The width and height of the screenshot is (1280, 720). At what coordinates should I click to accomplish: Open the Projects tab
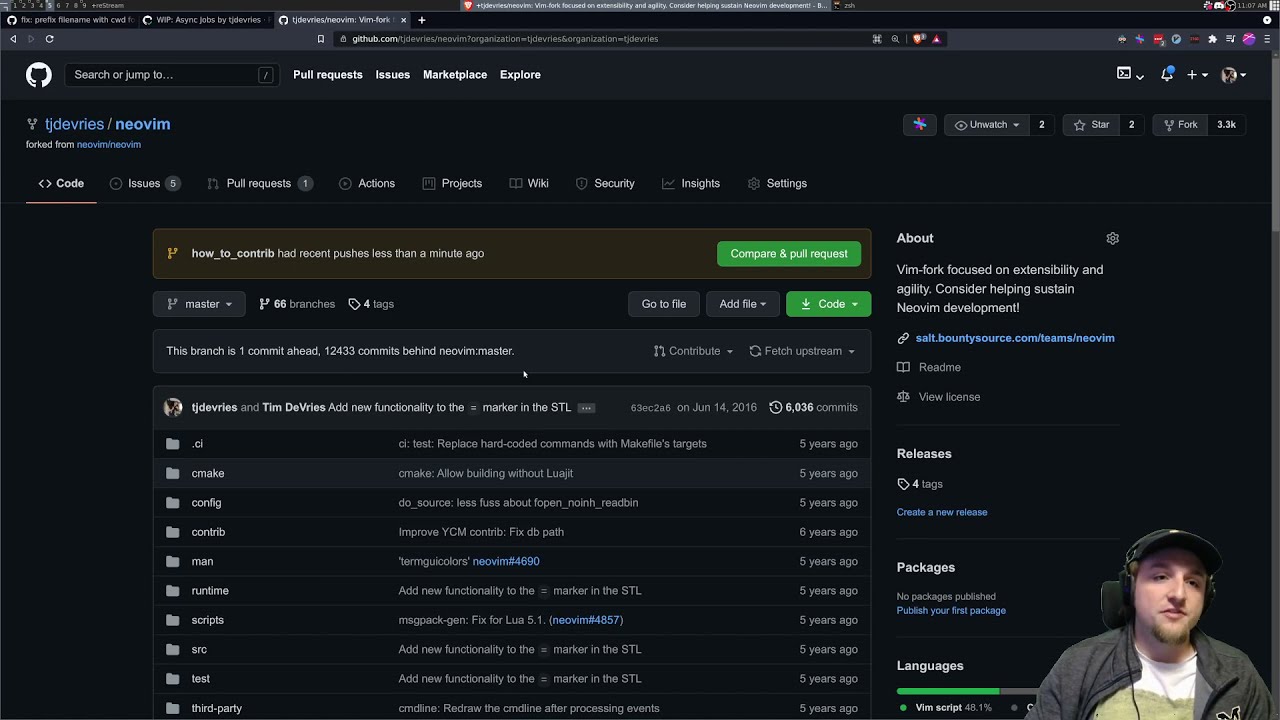tap(452, 183)
